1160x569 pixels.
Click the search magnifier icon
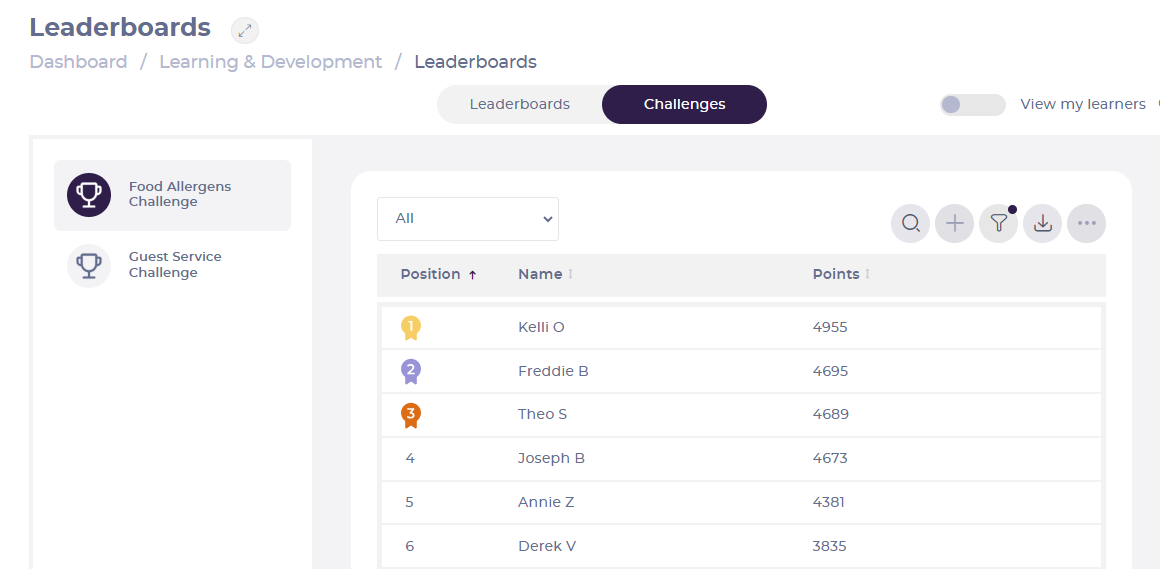click(910, 223)
